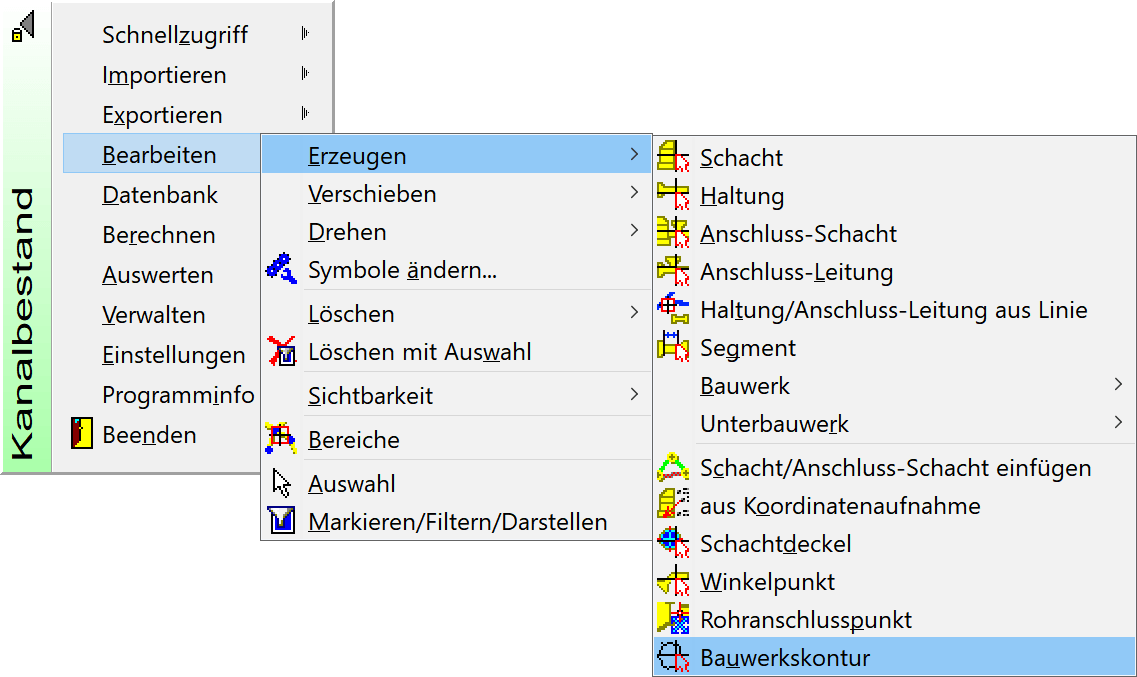Screen dimensions: 1137x677
Task: Choose Winkelpunkt from the Erzeugen submenu
Action: tap(767, 582)
